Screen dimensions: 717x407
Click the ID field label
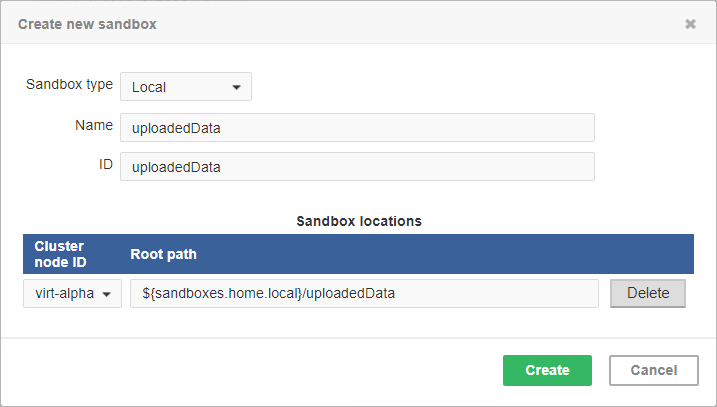(x=105, y=164)
